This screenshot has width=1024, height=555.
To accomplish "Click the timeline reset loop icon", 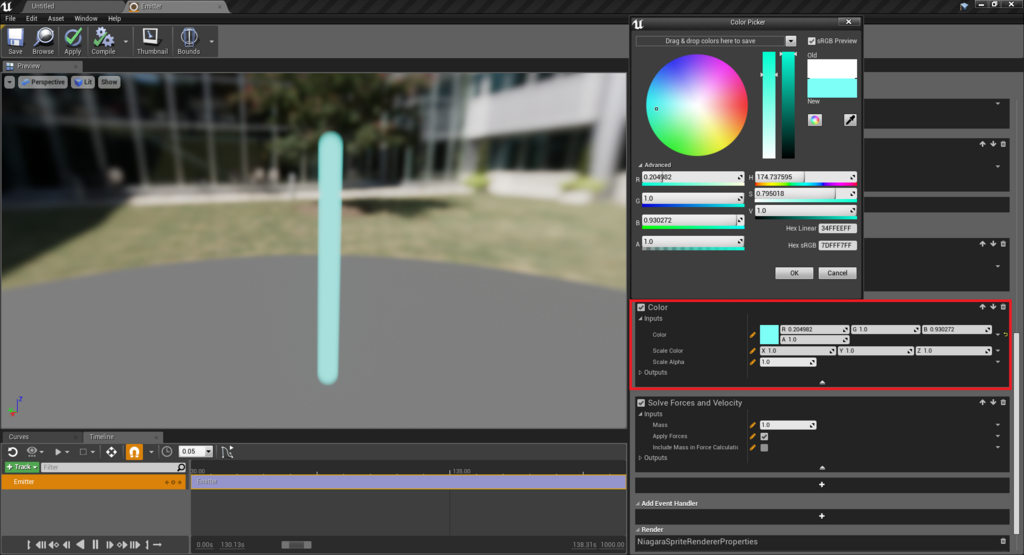I will (x=12, y=452).
